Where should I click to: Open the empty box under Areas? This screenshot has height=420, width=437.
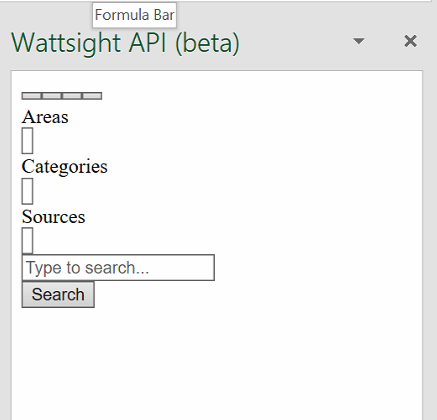(27, 141)
